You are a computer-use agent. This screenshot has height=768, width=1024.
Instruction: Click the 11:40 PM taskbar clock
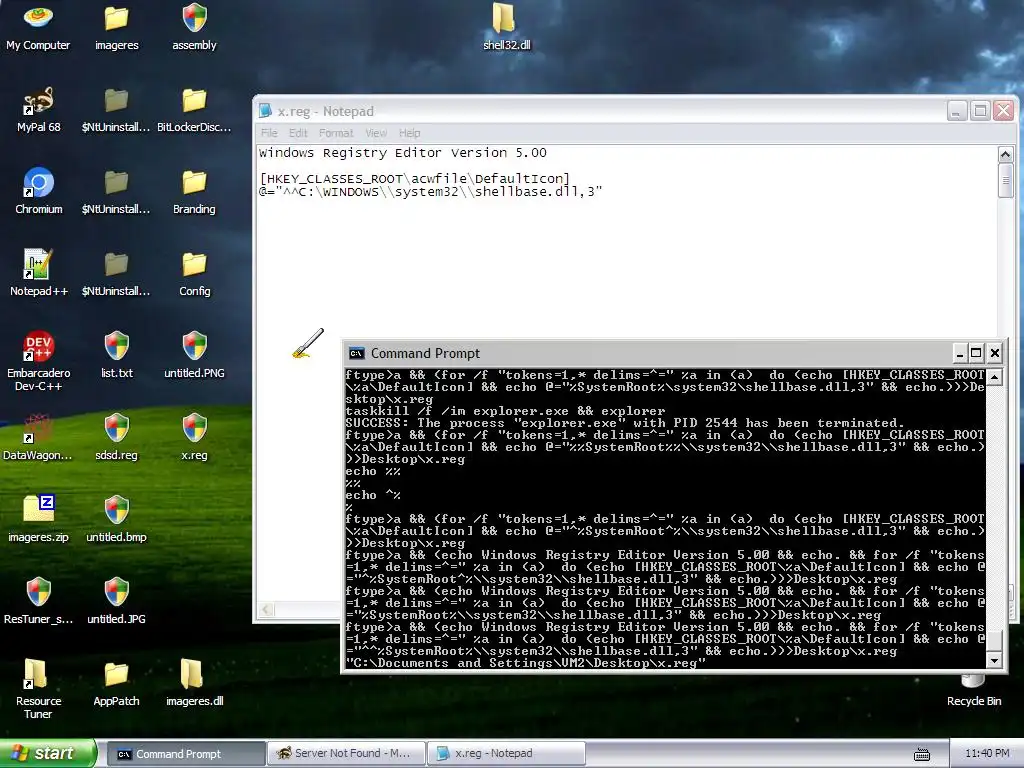click(x=987, y=754)
